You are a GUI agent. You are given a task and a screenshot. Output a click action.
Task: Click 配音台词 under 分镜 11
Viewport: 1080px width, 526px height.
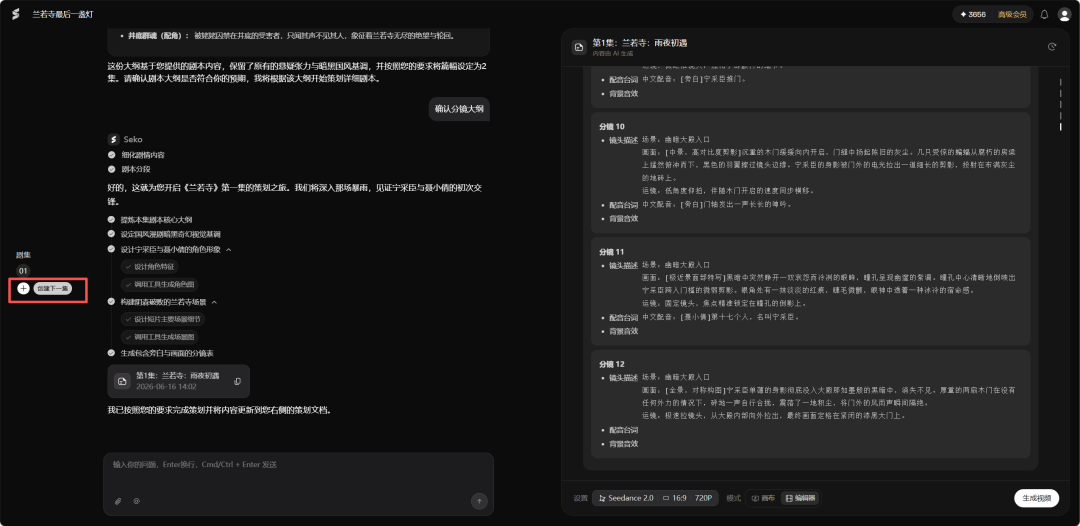tap(623, 317)
